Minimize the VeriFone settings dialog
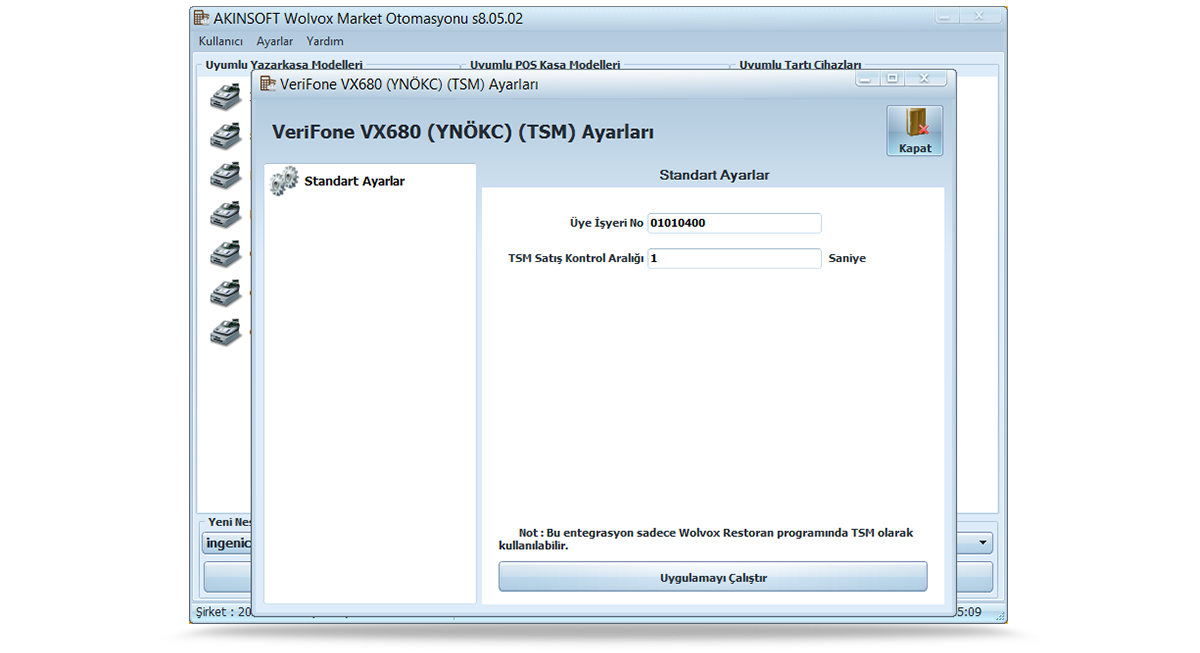1200x653 pixels. click(x=865, y=78)
